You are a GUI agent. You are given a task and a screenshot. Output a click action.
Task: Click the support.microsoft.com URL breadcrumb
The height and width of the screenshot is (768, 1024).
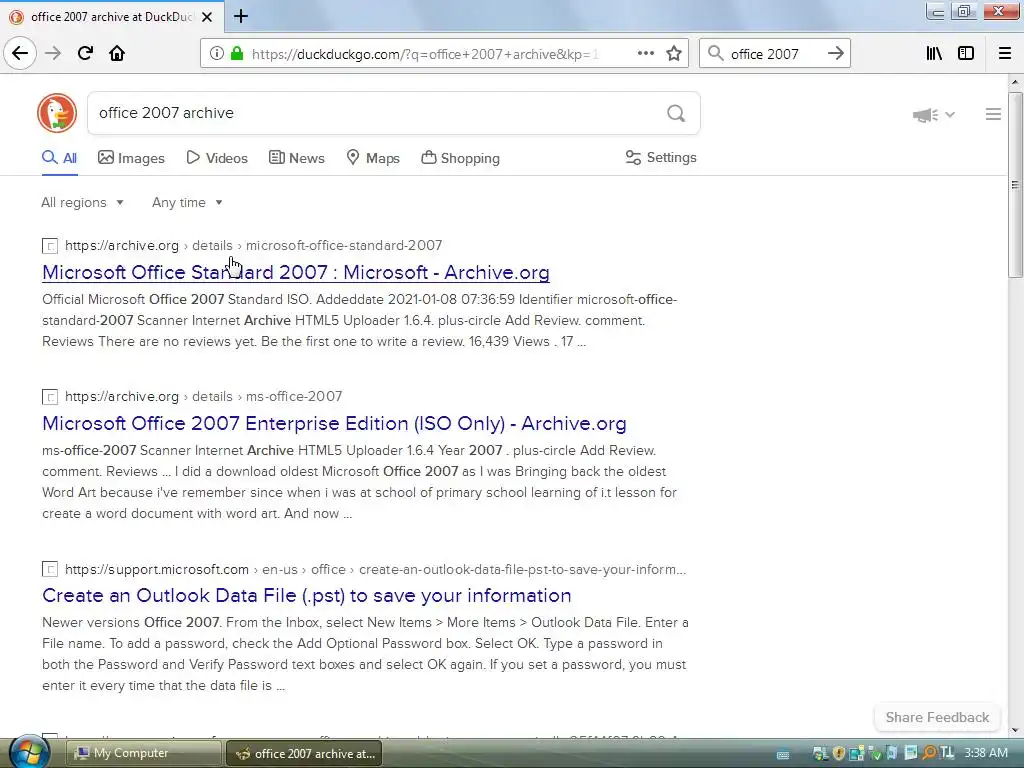click(x=376, y=569)
